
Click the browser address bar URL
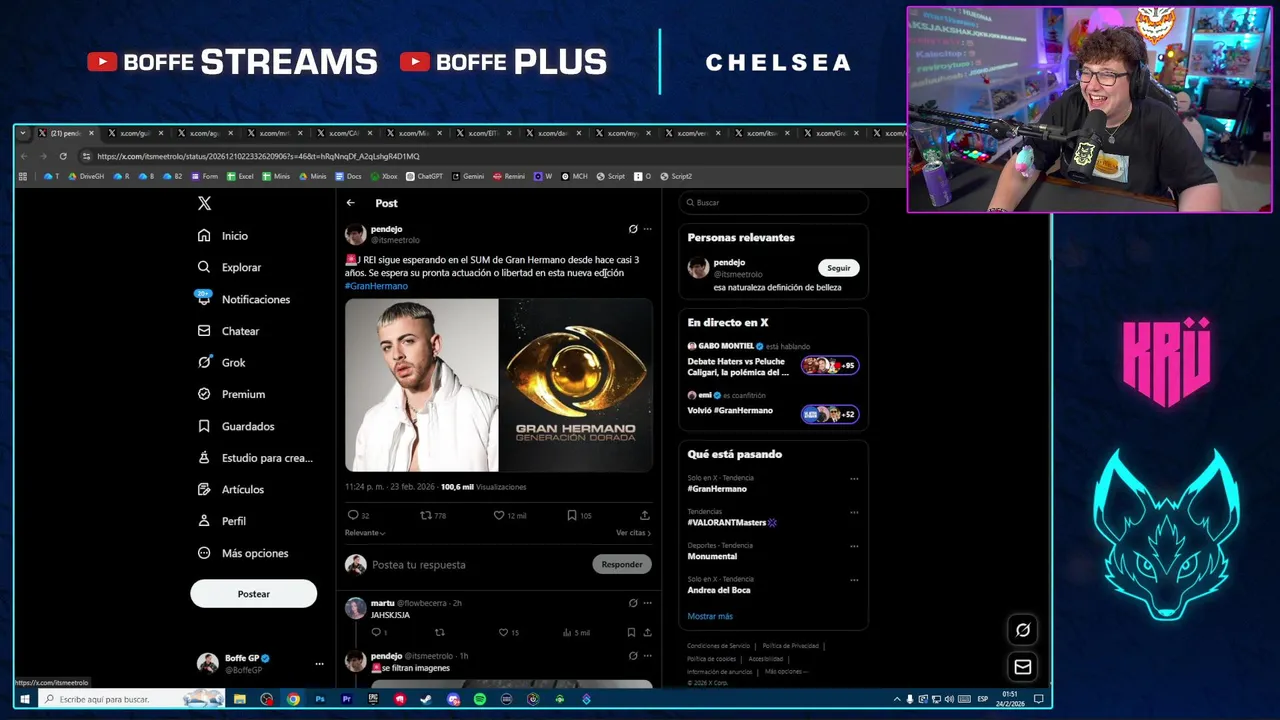point(258,156)
